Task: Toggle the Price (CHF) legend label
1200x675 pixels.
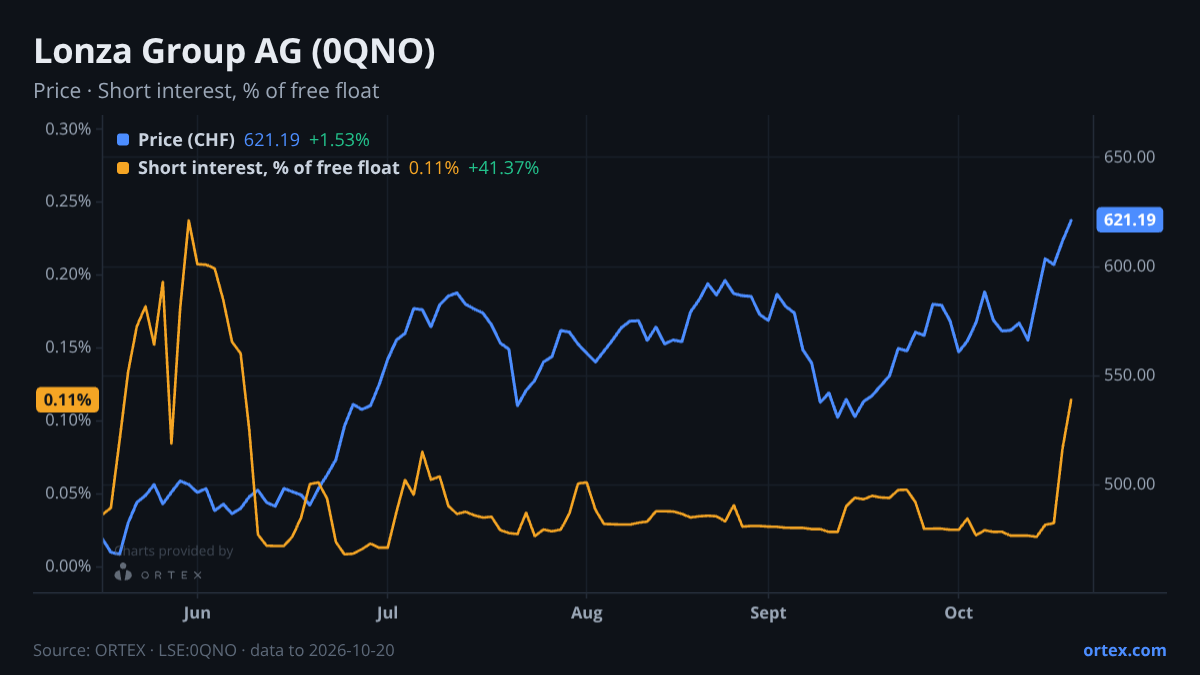Action: pos(186,140)
